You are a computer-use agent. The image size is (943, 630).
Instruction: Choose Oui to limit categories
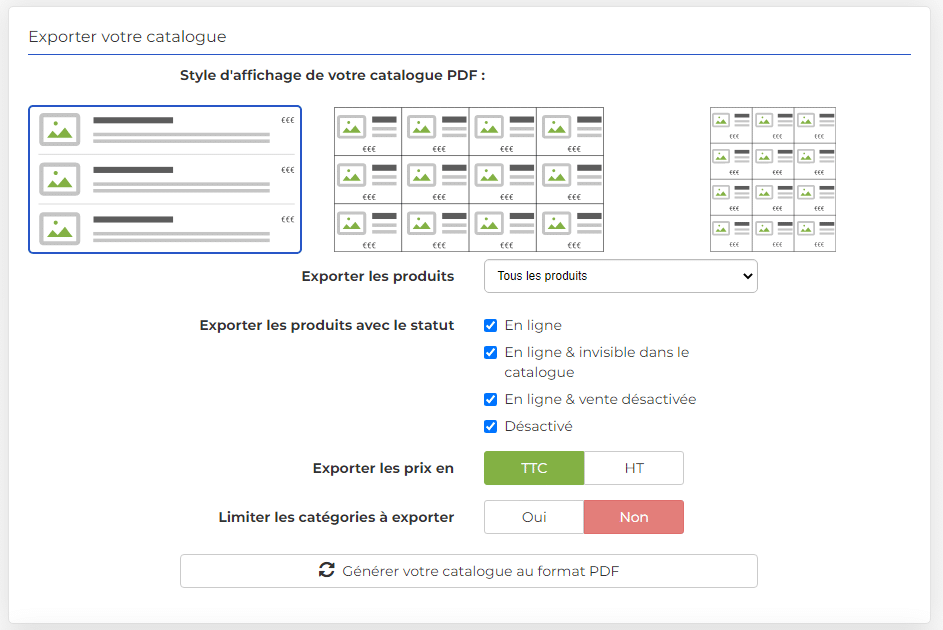[534, 517]
